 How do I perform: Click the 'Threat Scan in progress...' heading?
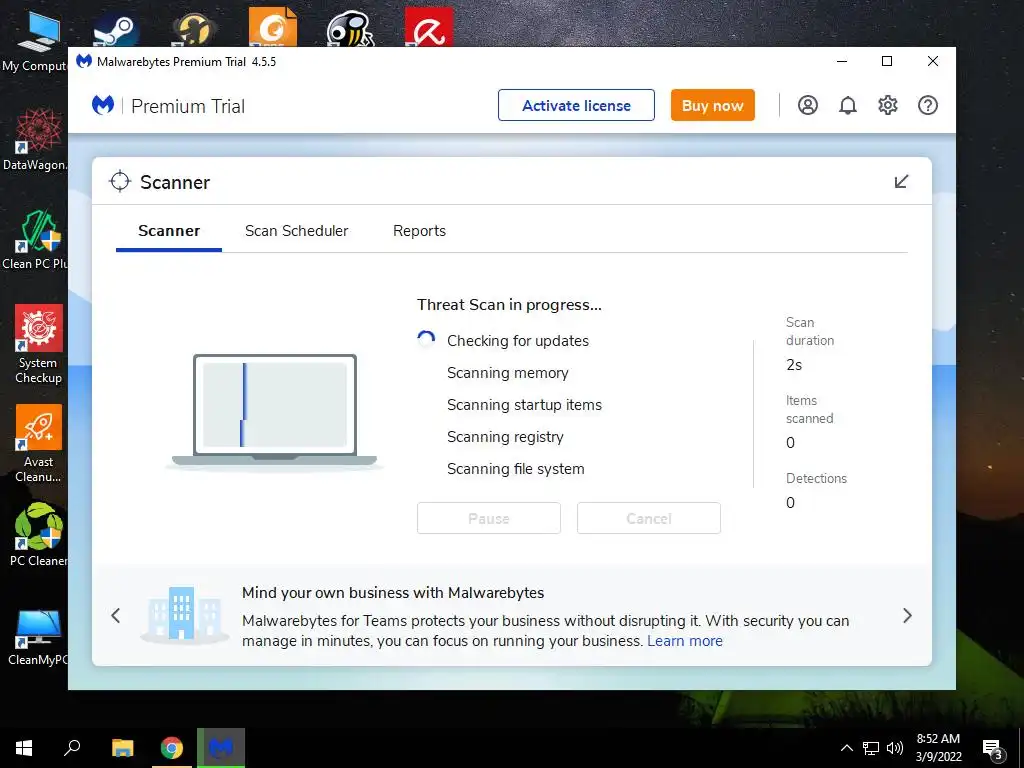click(509, 305)
